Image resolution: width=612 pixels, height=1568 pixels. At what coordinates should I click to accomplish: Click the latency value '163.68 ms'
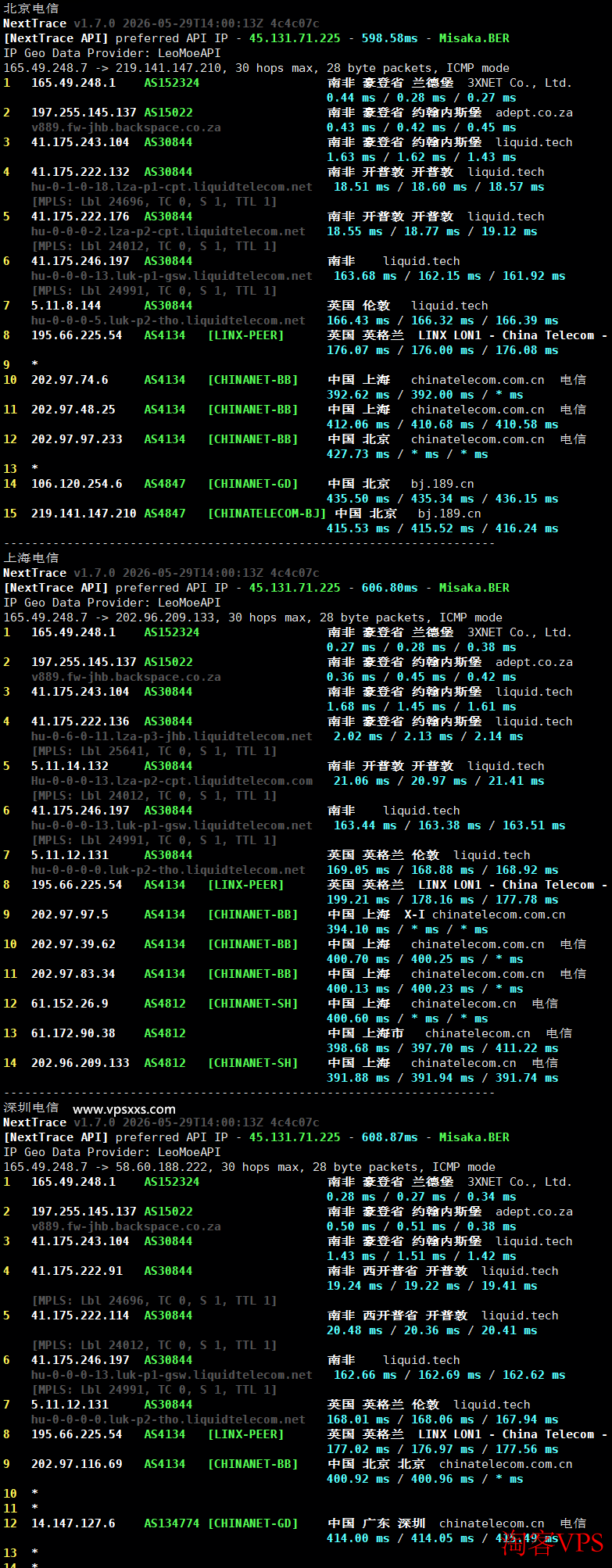tap(365, 276)
